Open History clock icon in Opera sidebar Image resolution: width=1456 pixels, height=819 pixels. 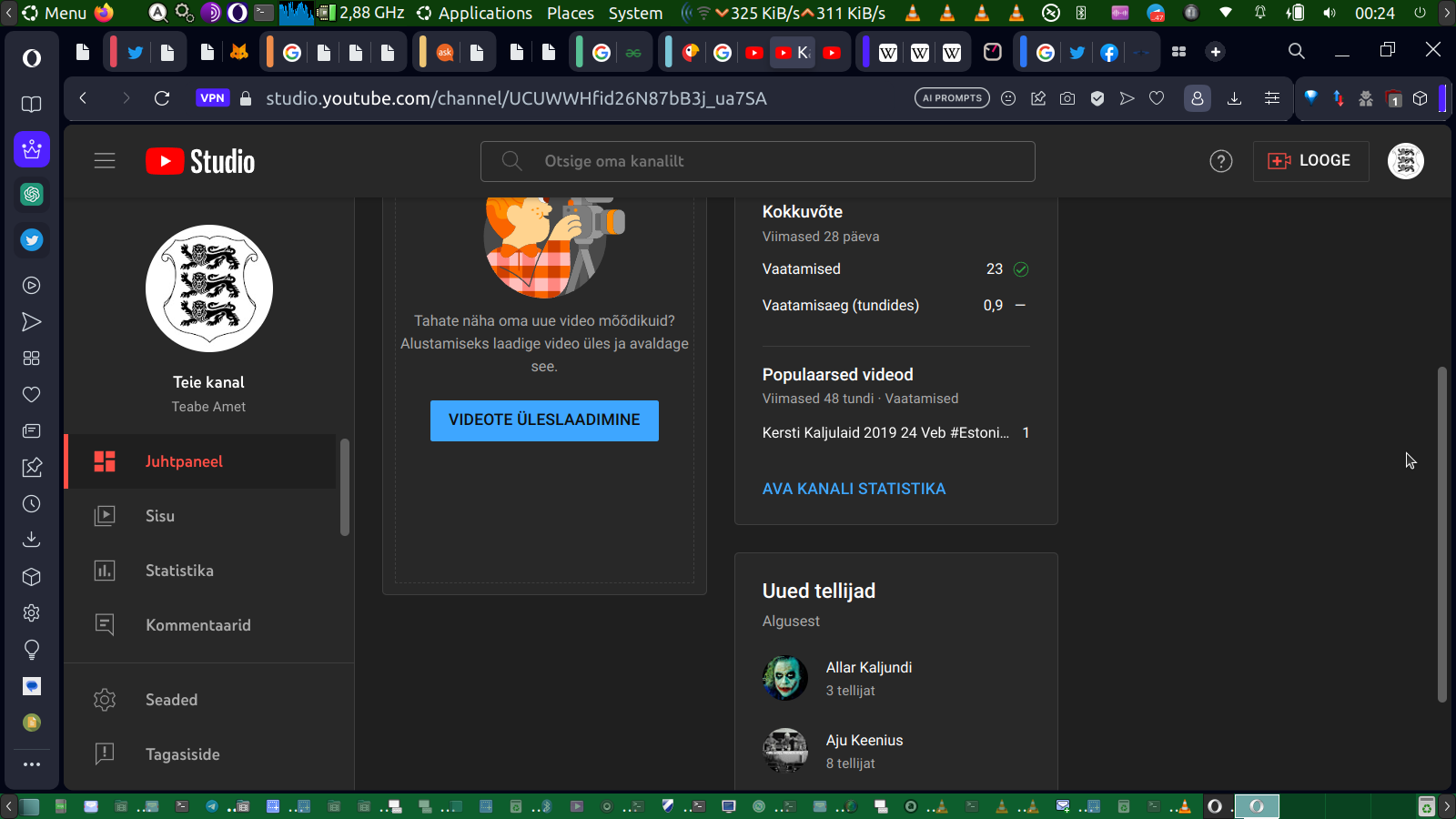32,504
